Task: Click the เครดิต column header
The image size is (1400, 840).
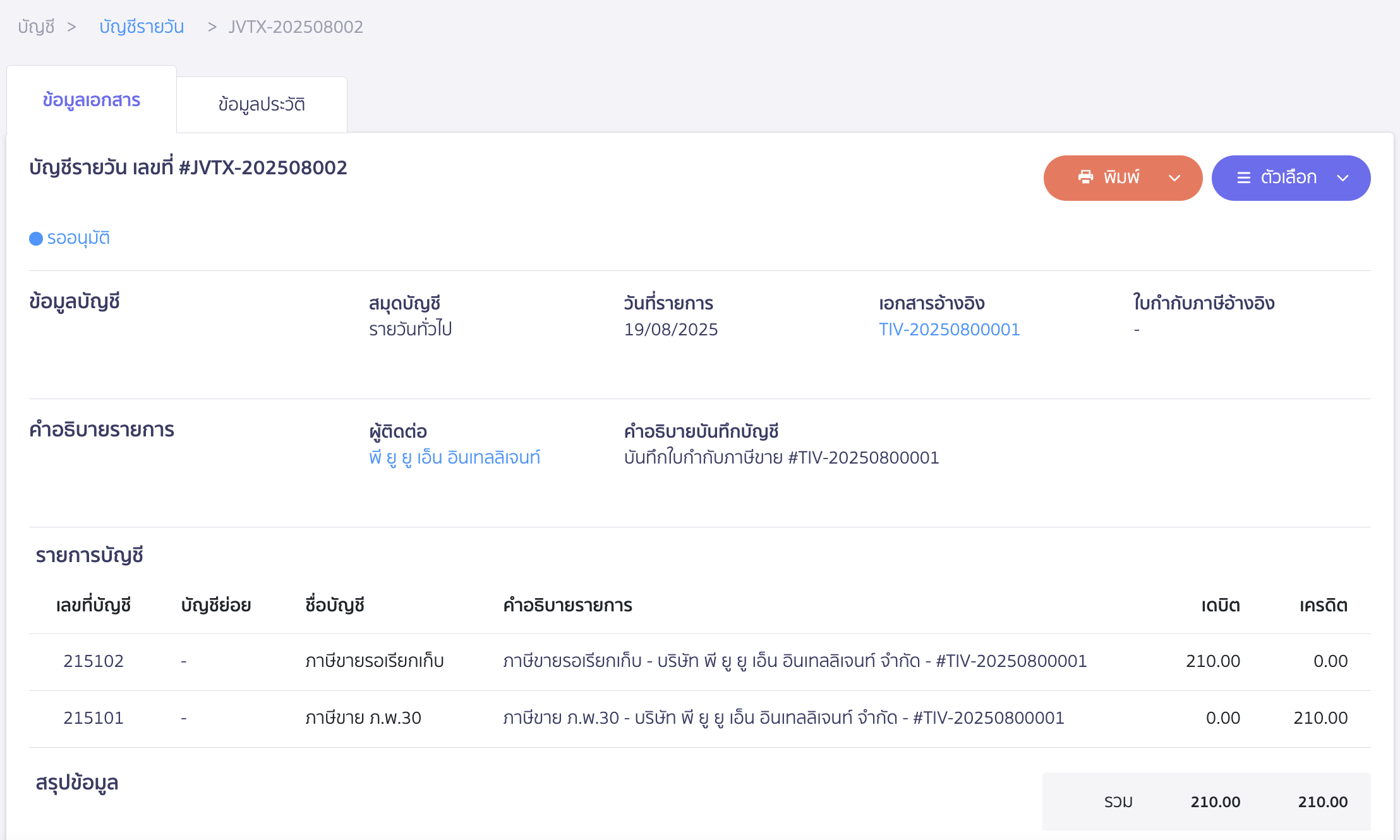Action: [1324, 605]
